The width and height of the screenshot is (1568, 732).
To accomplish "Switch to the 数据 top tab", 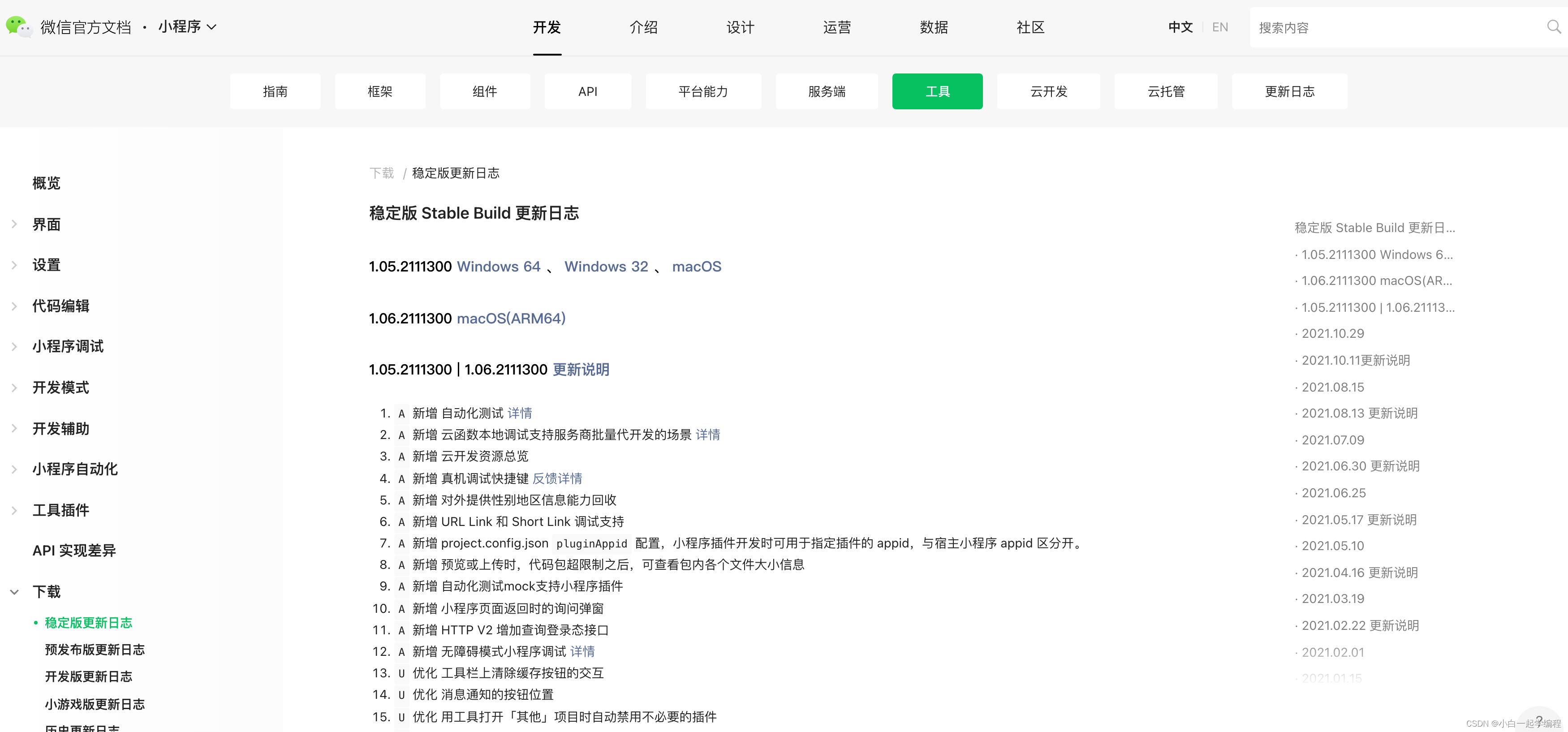I will 934,27.
